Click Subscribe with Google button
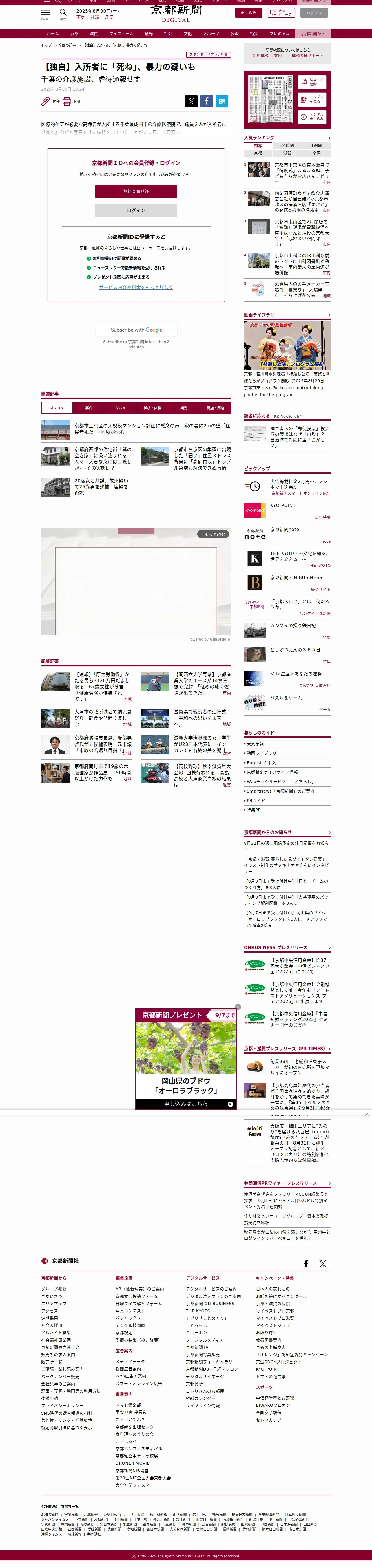Viewport: 372px width, 1568px height. coord(136,330)
